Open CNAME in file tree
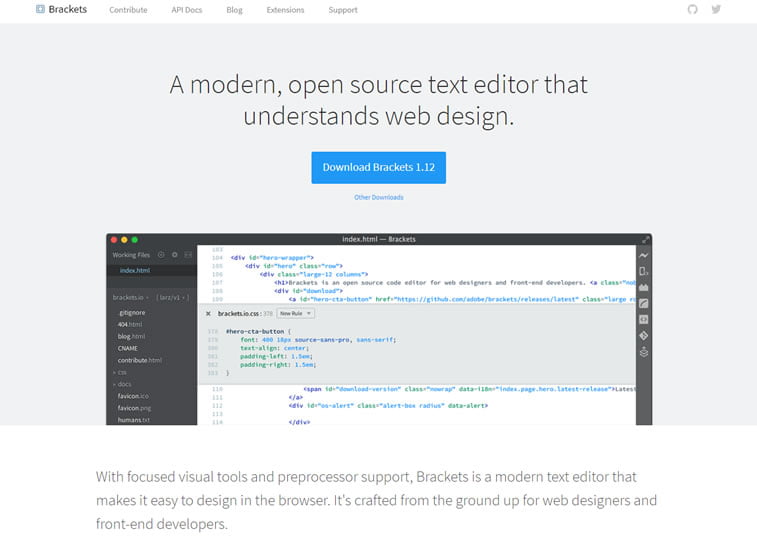757x546 pixels. pyautogui.click(x=127, y=348)
